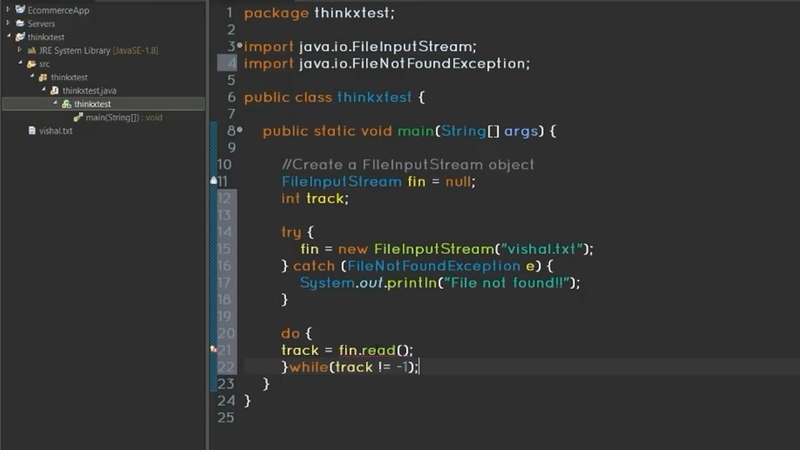The image size is (800, 450).
Task: Click 'main' in method signature
Action: tap(415, 131)
